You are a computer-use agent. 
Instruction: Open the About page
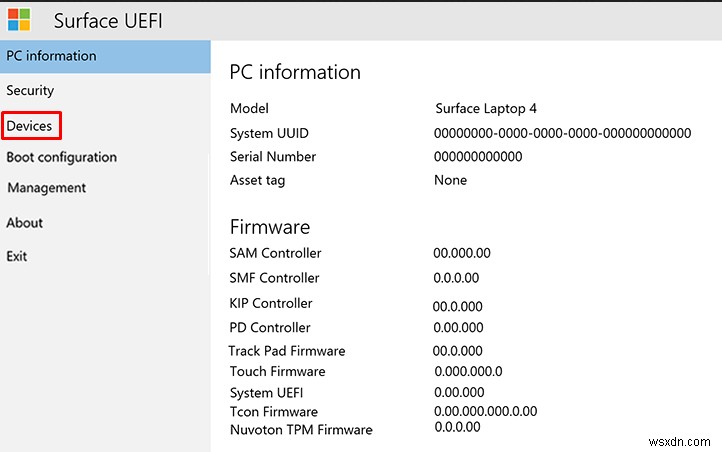tap(25, 223)
